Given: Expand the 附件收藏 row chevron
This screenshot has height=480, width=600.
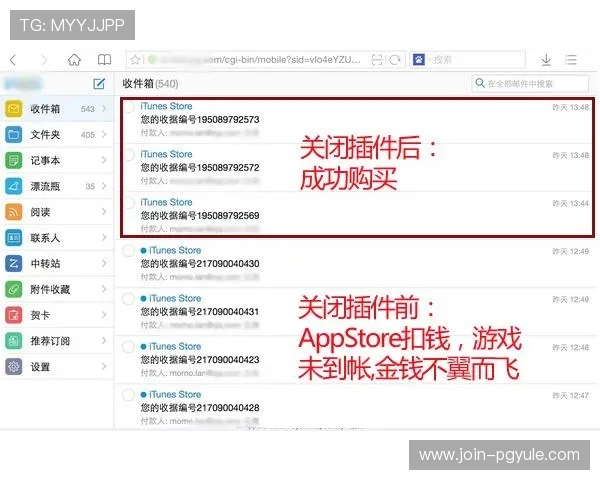Looking at the screenshot, I should pyautogui.click(x=104, y=289).
